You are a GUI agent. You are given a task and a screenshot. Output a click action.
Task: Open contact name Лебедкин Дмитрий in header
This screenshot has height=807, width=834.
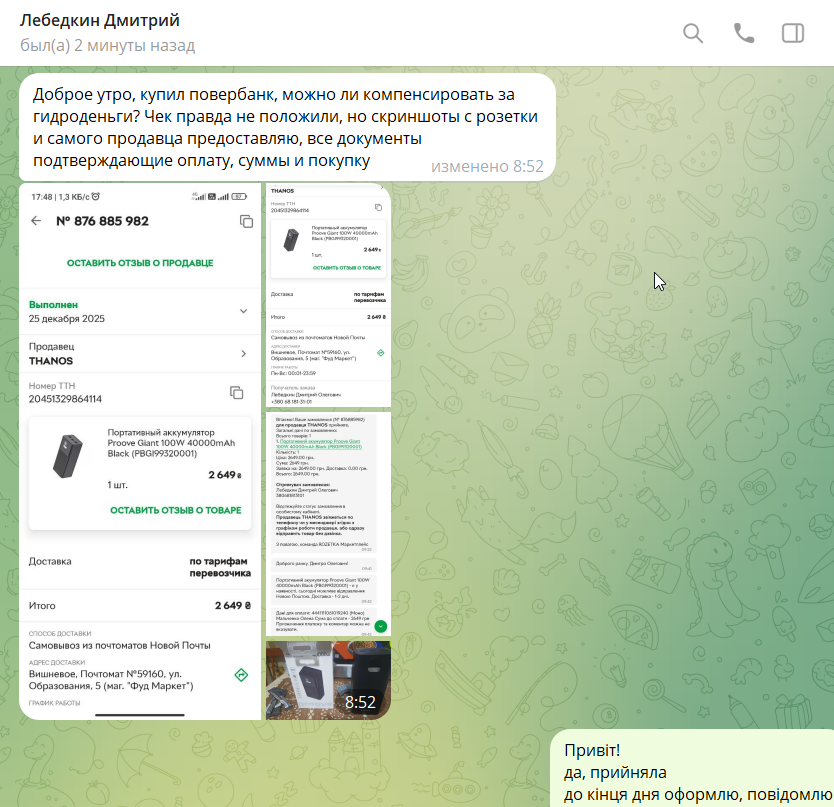[x=99, y=20]
